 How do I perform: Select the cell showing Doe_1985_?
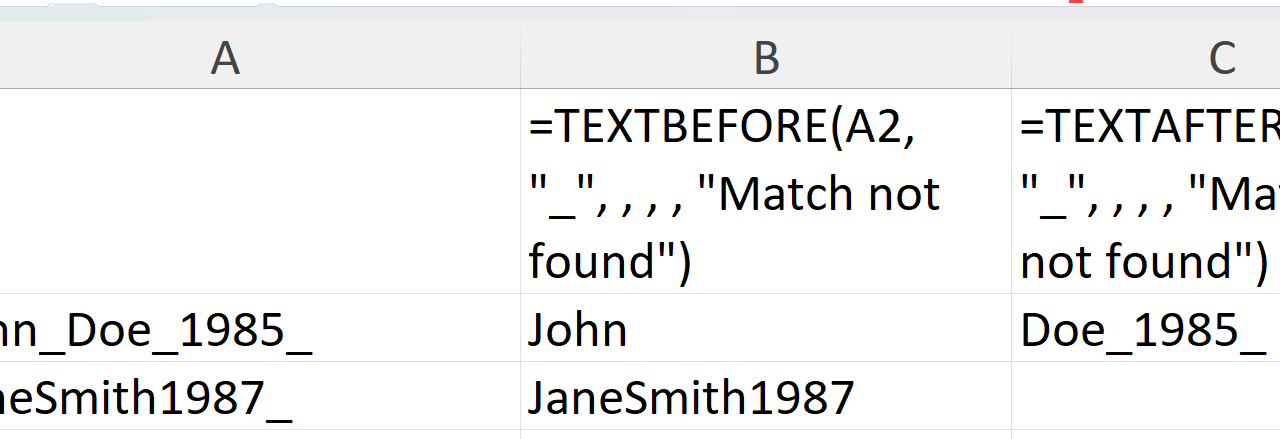[1146, 329]
